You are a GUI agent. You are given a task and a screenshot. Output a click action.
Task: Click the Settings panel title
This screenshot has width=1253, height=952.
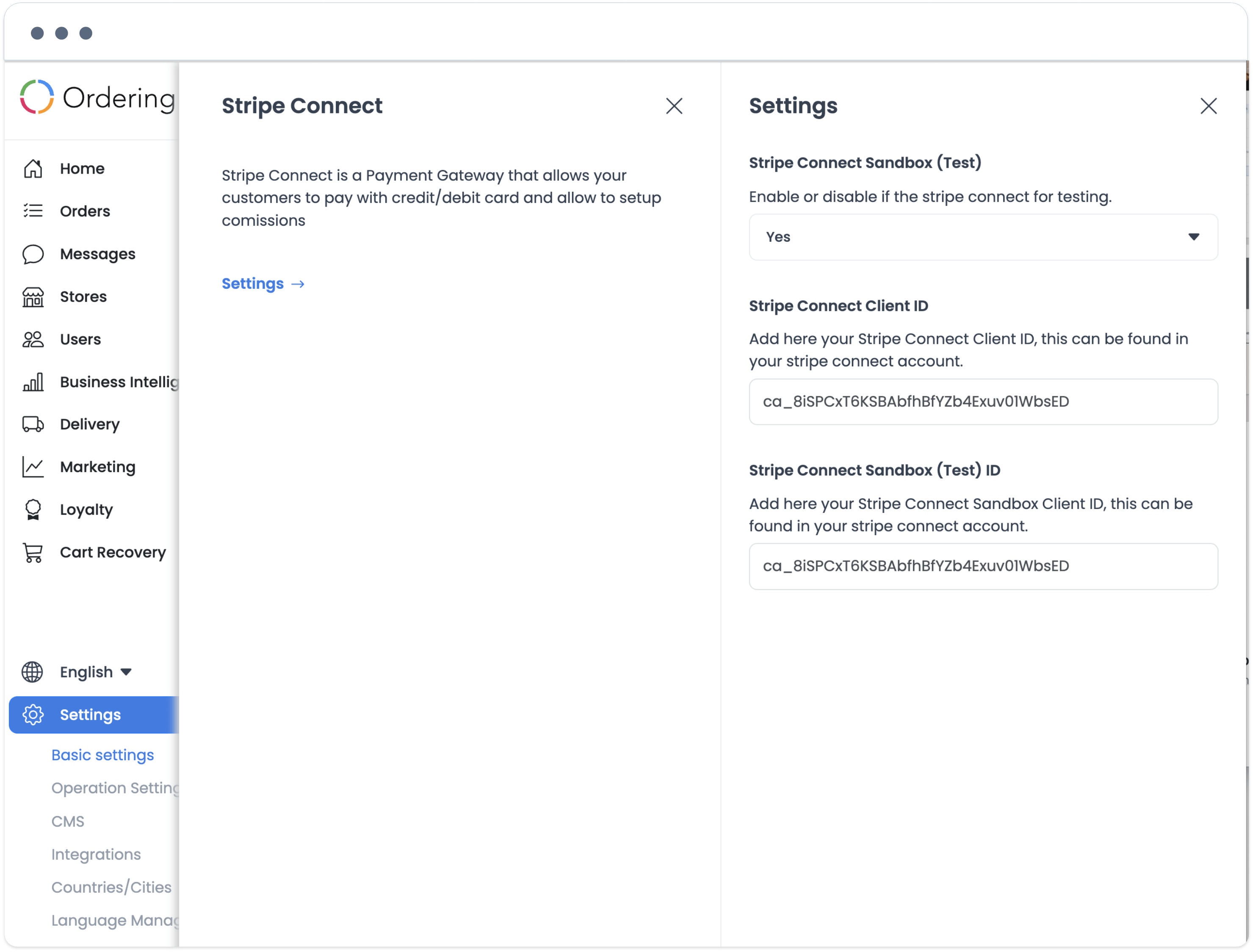pos(793,106)
